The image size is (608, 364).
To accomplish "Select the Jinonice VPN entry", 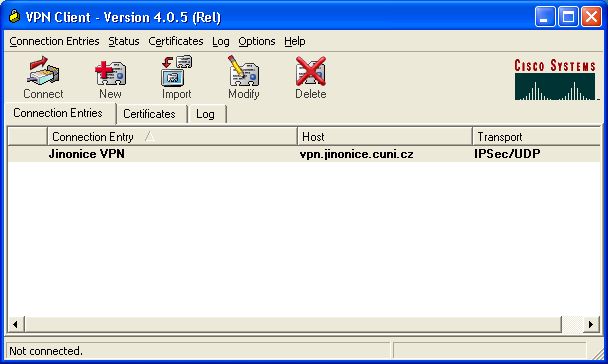I will click(x=304, y=154).
